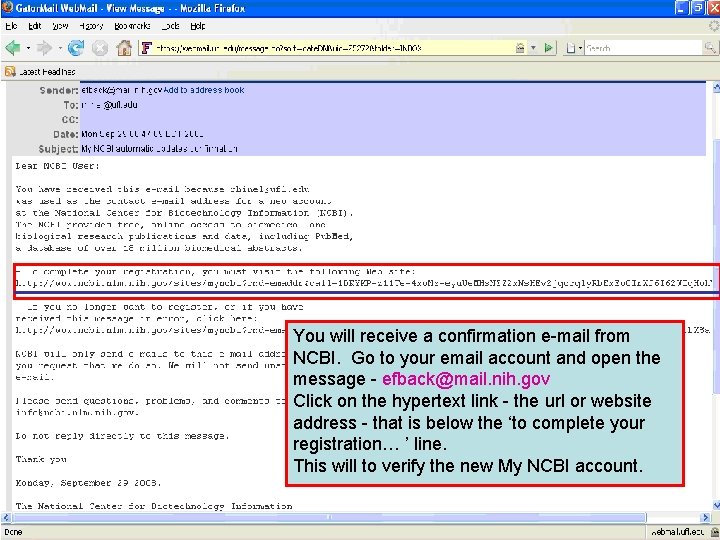Click the search magnifier icon
The image size is (720, 540).
[x=710, y=48]
